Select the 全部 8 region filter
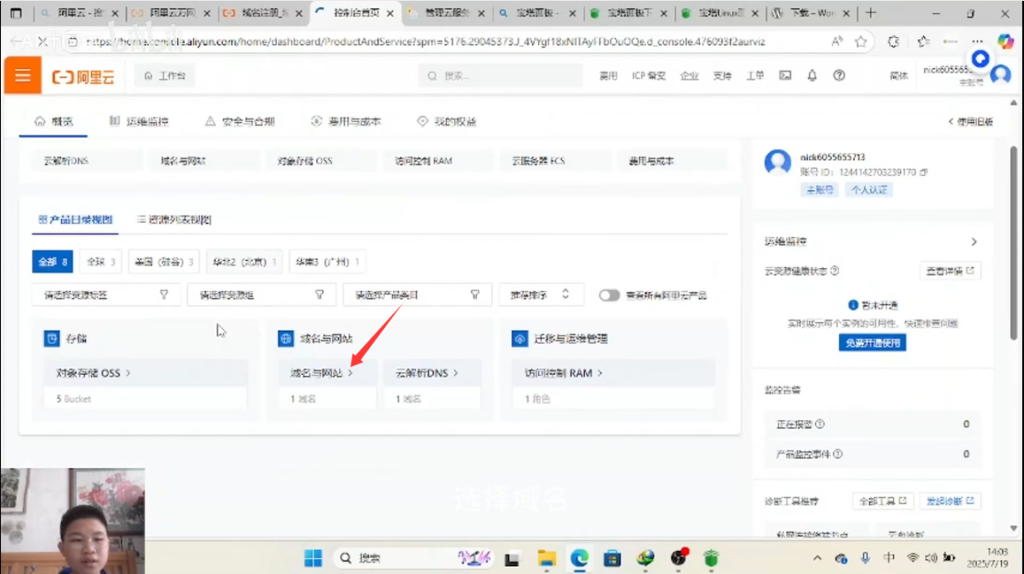The height and width of the screenshot is (574, 1024). coord(52,261)
